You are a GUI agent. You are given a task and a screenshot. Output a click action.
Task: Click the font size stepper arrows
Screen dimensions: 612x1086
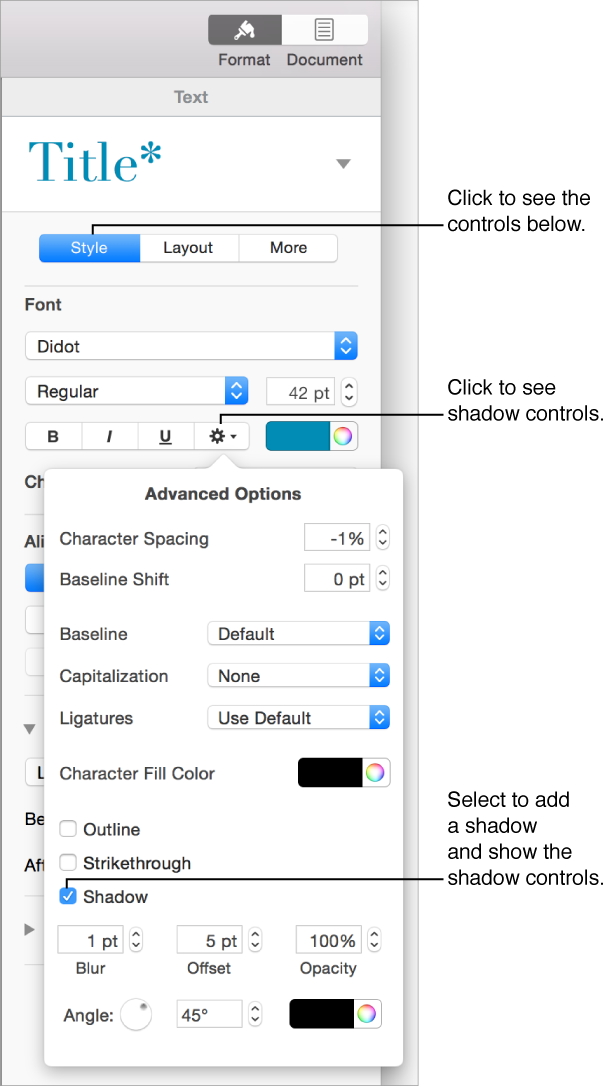click(x=350, y=392)
